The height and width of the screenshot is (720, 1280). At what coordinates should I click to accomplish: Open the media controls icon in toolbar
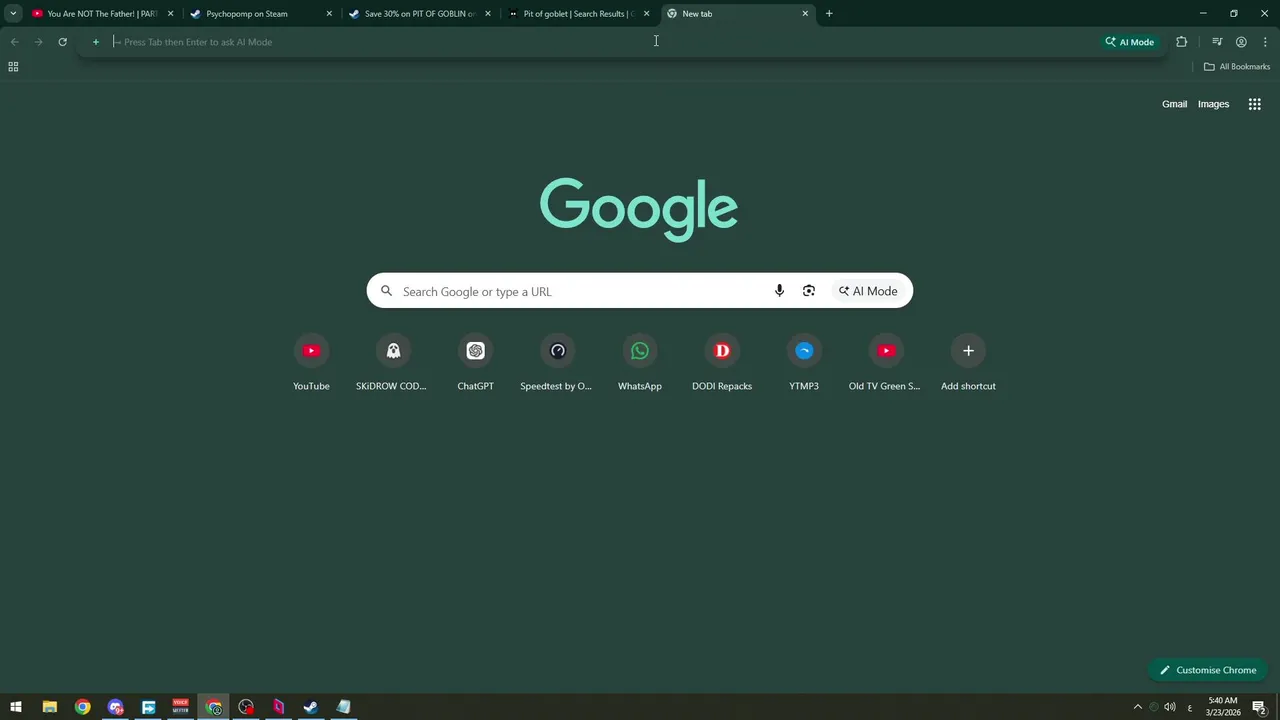click(x=1217, y=42)
